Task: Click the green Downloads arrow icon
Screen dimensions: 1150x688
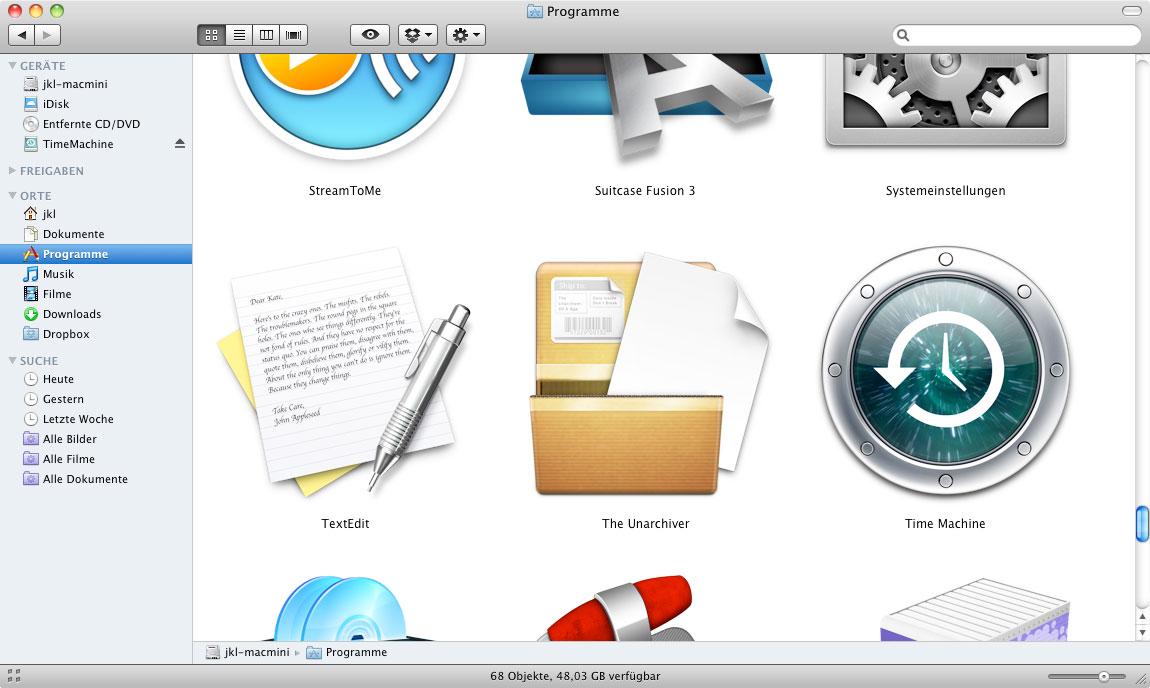Action: (30, 314)
